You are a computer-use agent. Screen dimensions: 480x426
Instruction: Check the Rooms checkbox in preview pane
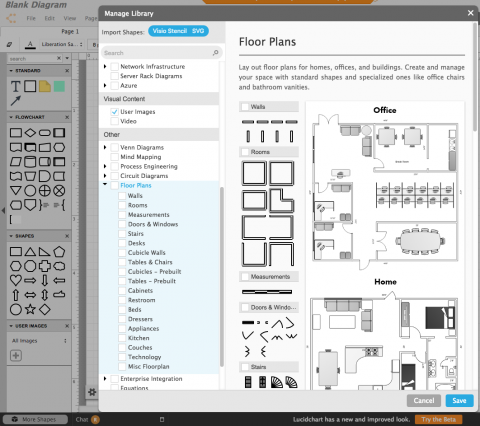click(245, 152)
